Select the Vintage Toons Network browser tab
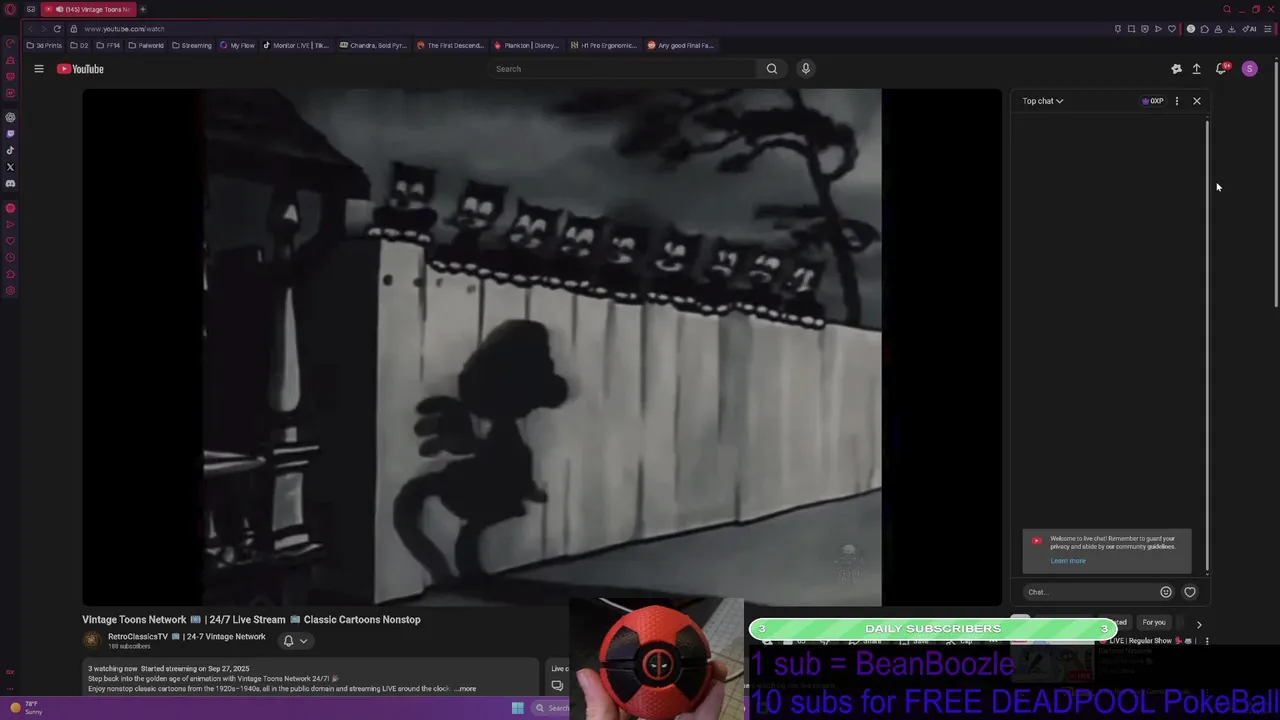Screen dimensions: 1280x720 pos(87,9)
